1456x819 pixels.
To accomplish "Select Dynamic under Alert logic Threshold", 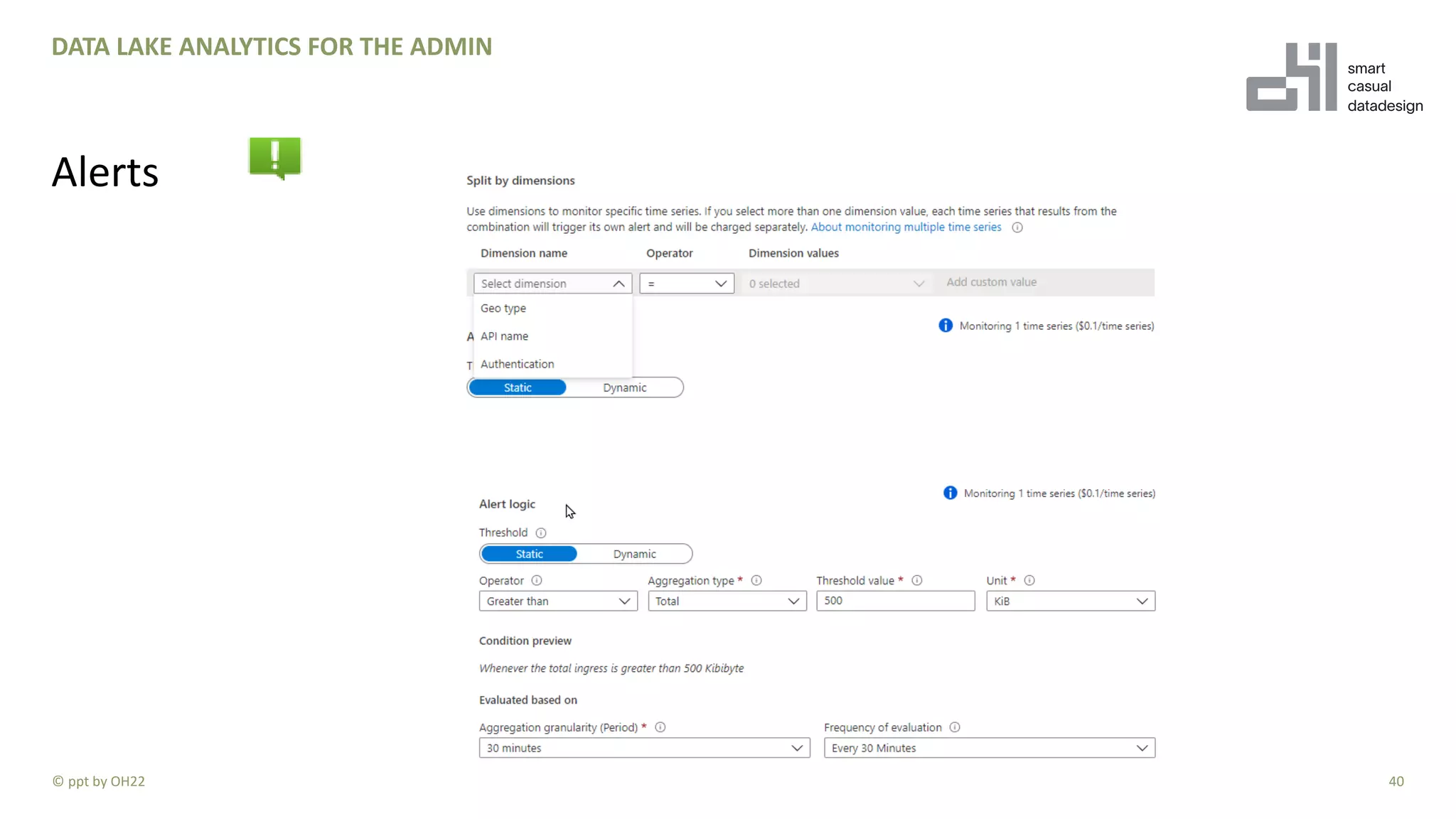I will click(635, 554).
